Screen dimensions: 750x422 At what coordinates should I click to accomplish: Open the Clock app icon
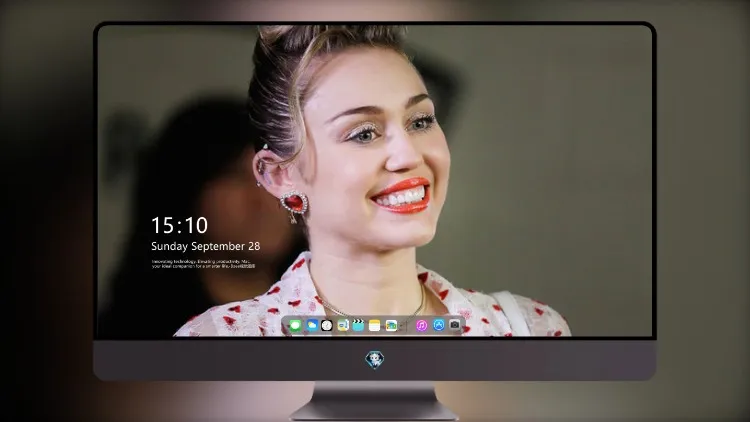(327, 326)
